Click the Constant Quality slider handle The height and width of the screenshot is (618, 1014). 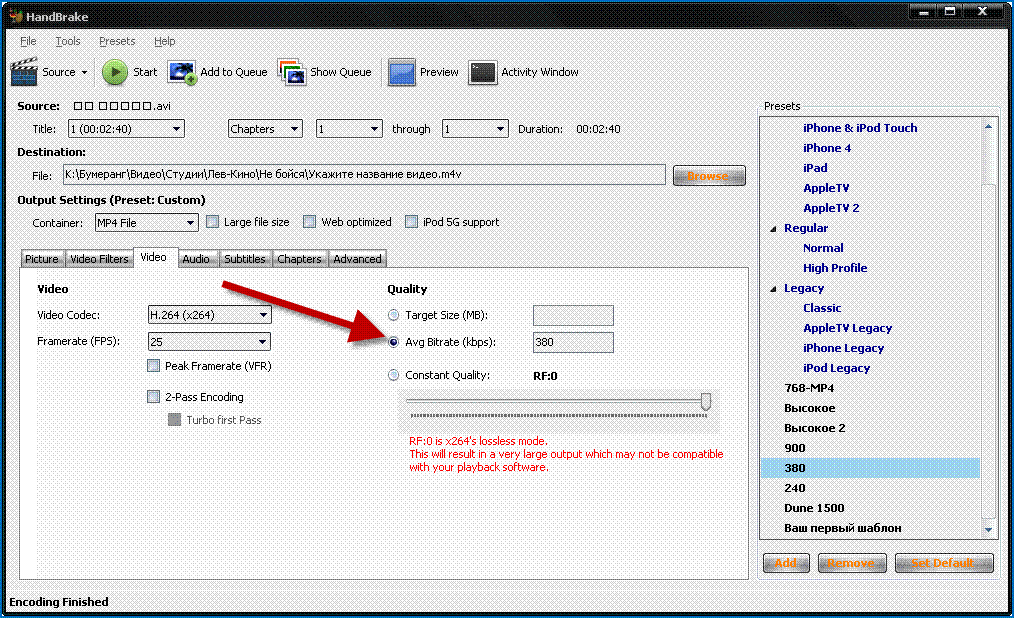click(x=706, y=401)
